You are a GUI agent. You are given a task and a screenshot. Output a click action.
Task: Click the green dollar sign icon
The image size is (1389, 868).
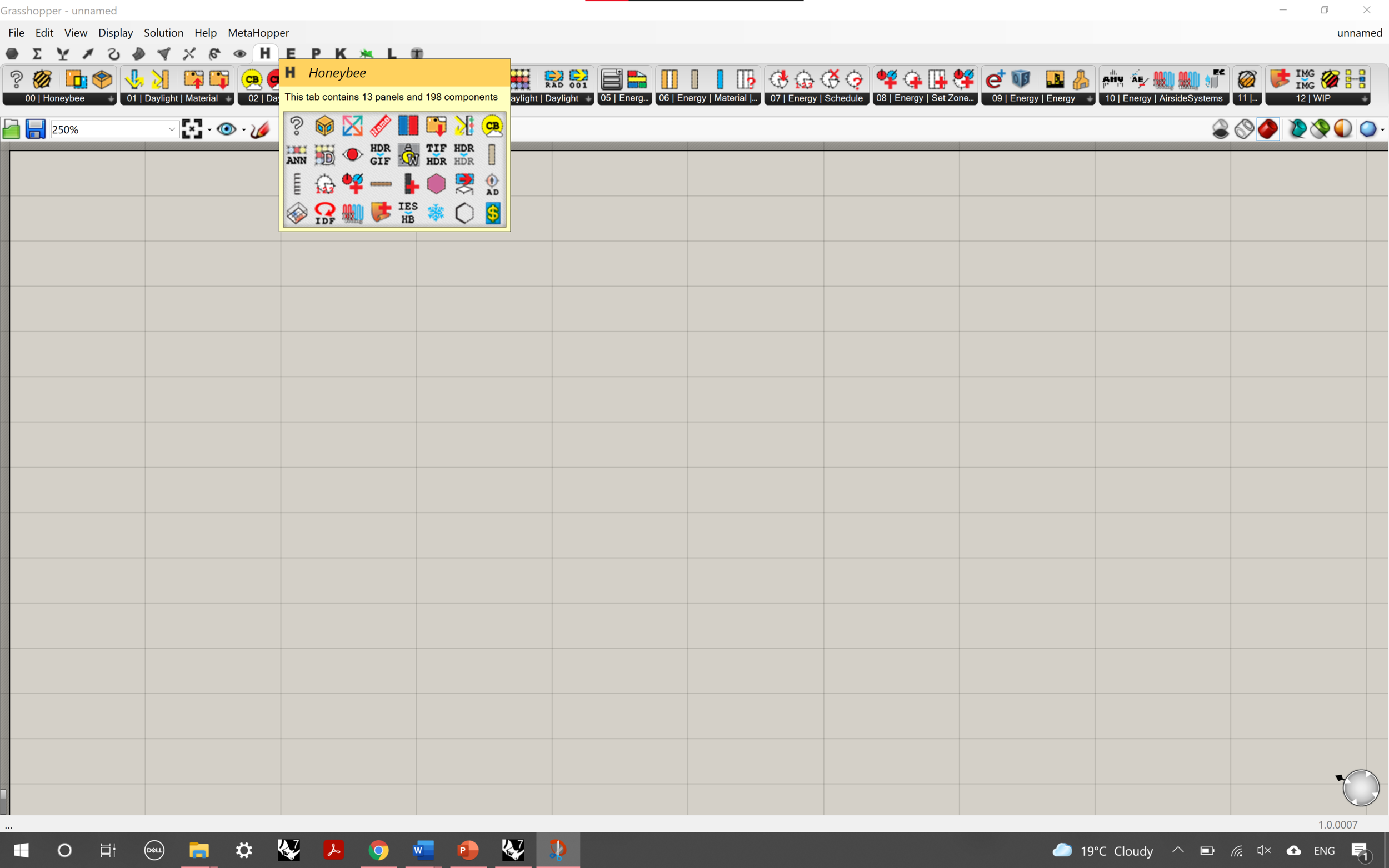[493, 213]
